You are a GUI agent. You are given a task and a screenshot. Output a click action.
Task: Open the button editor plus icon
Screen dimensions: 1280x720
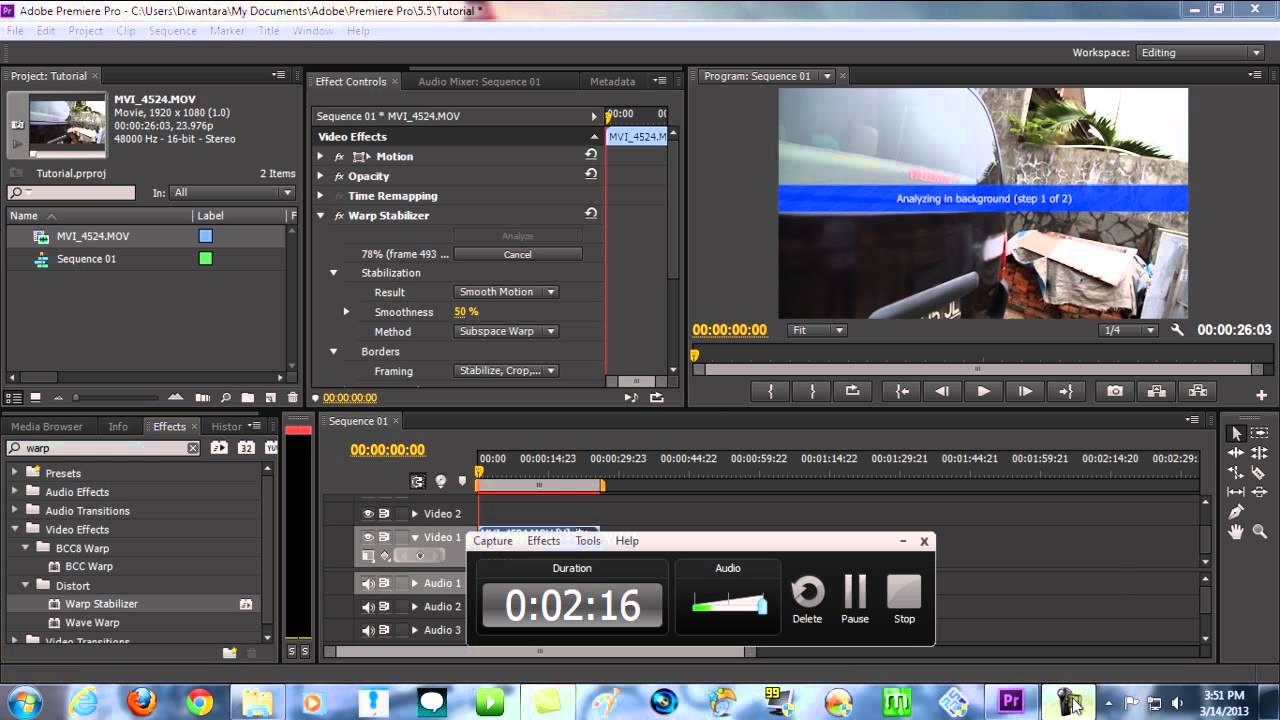pos(1261,395)
